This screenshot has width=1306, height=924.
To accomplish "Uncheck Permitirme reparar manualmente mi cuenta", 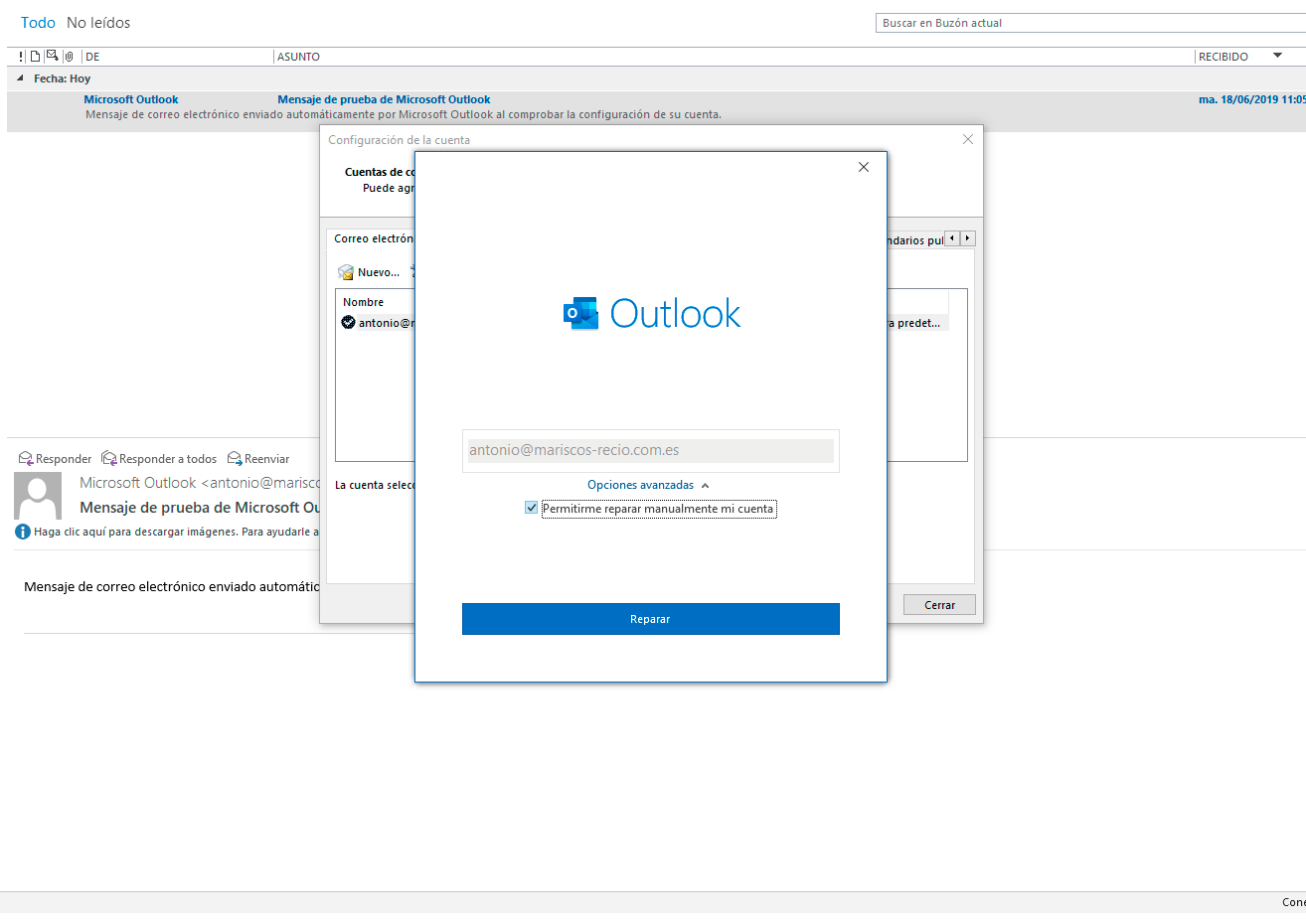I will point(531,508).
